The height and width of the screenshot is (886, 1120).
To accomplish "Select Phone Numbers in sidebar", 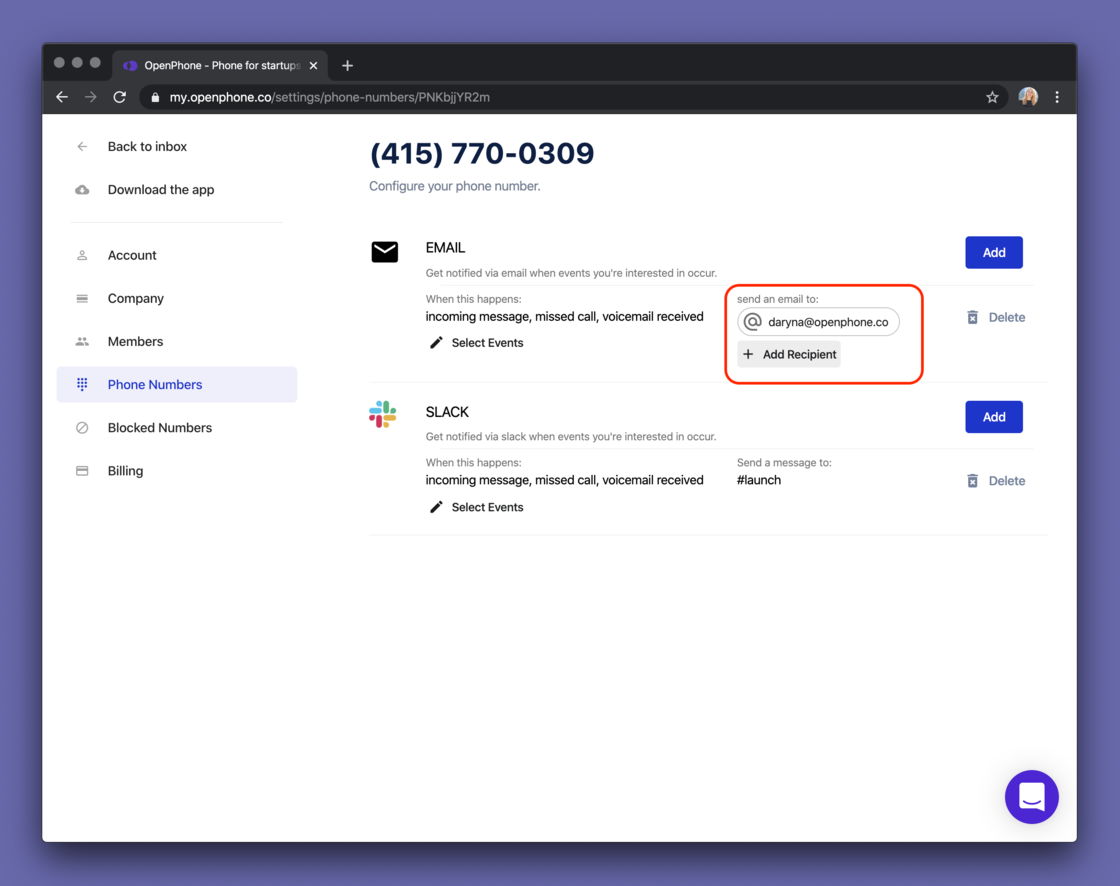I will point(176,384).
